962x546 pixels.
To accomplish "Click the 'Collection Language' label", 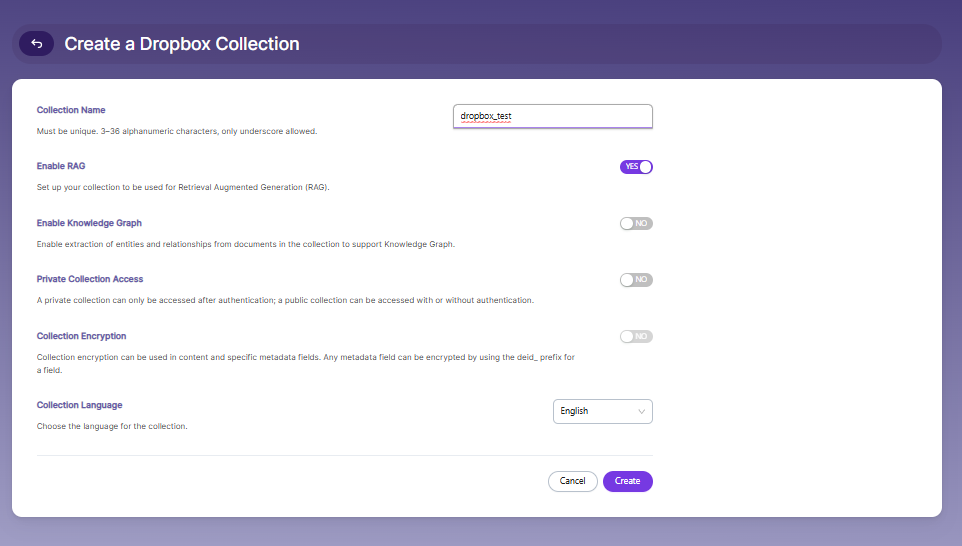I will click(x=79, y=405).
